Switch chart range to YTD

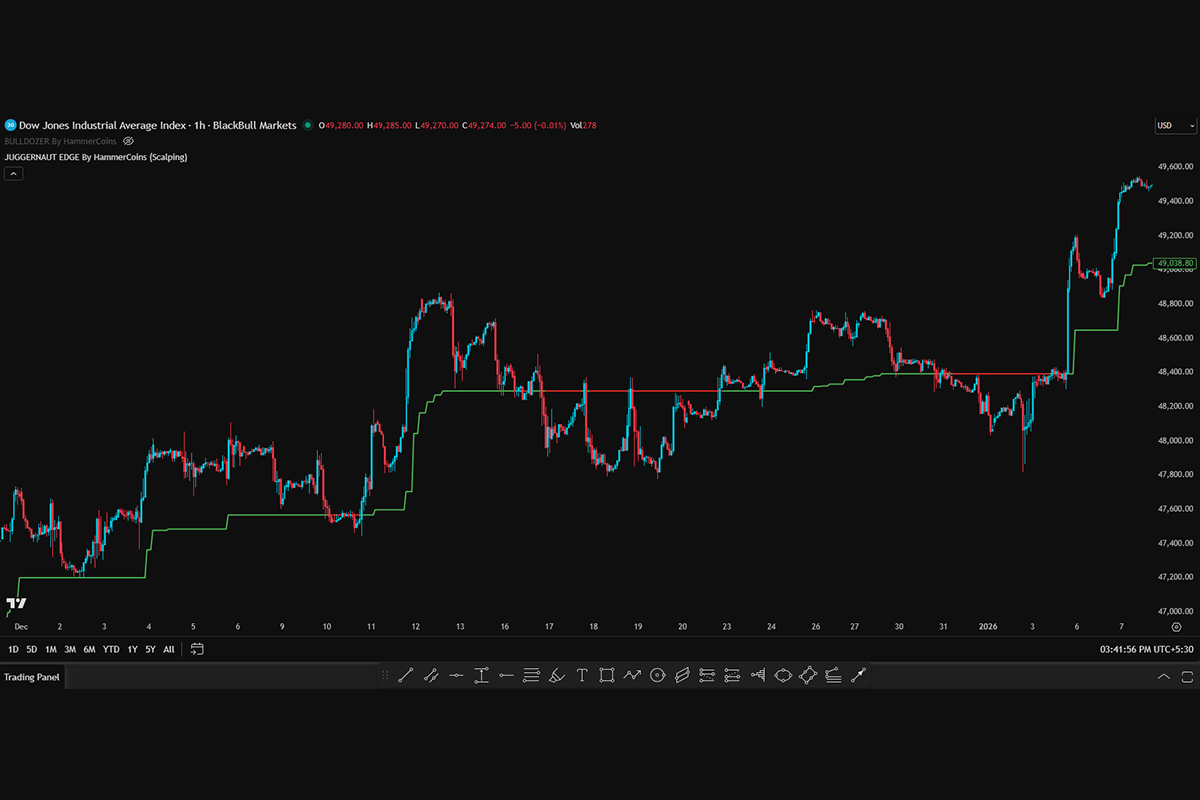(110, 649)
